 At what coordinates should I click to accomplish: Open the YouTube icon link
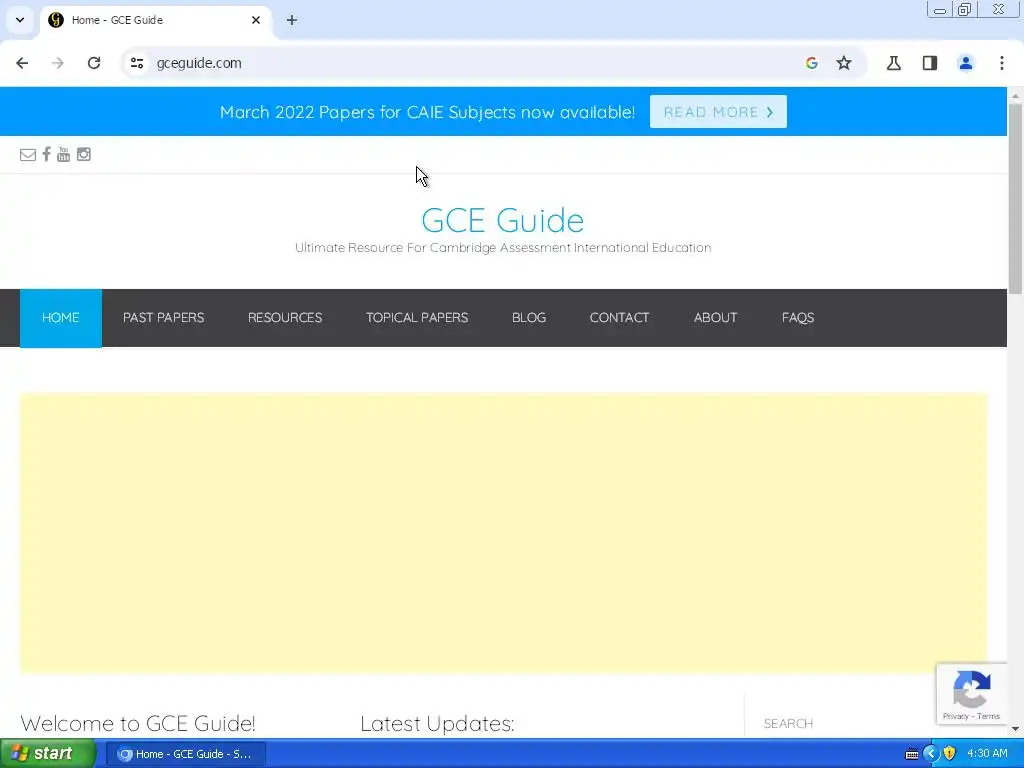[63, 154]
